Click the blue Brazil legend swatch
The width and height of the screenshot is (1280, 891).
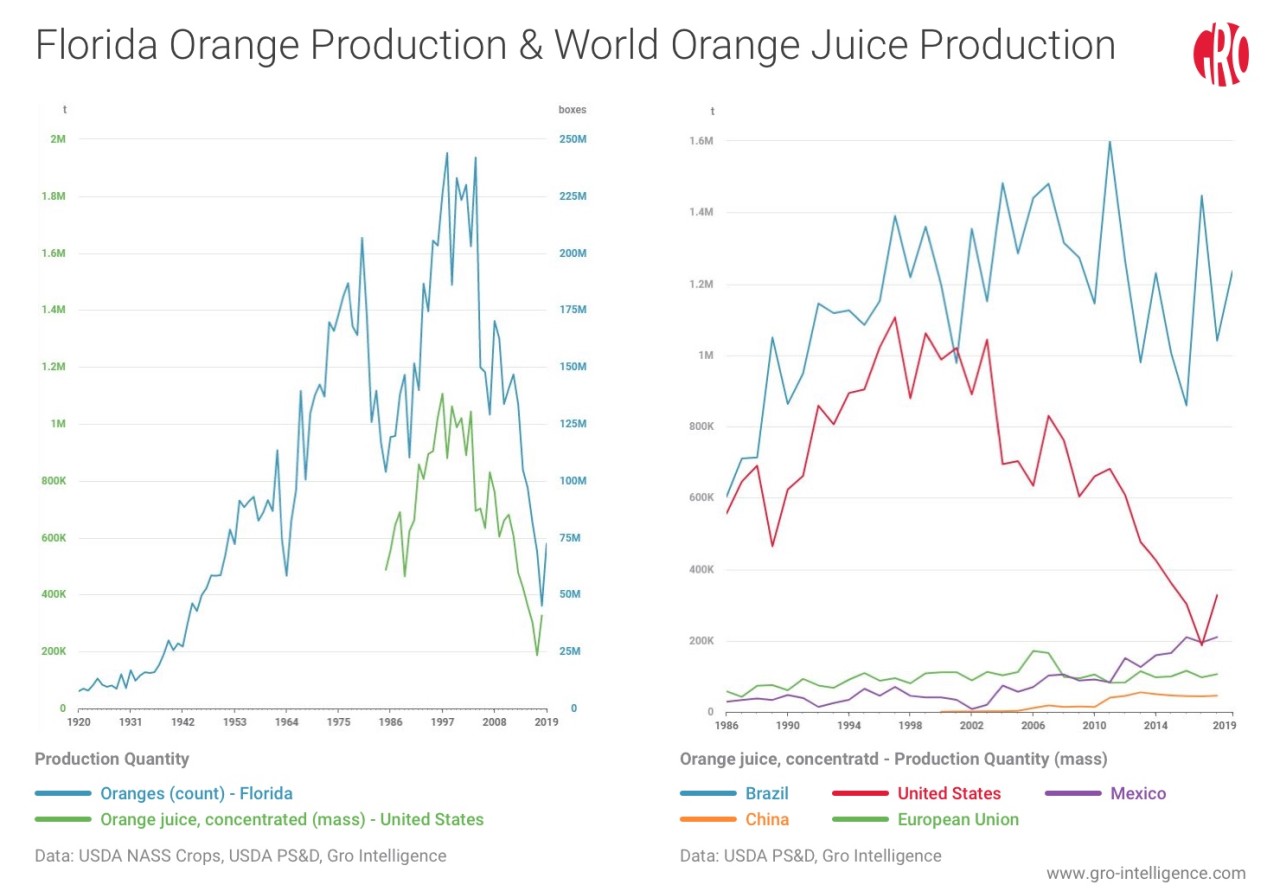coord(707,794)
